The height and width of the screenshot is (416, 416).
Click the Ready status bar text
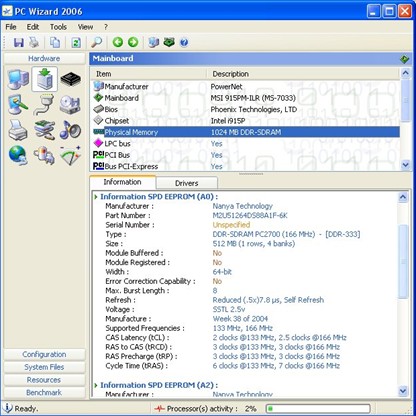pos(26,409)
